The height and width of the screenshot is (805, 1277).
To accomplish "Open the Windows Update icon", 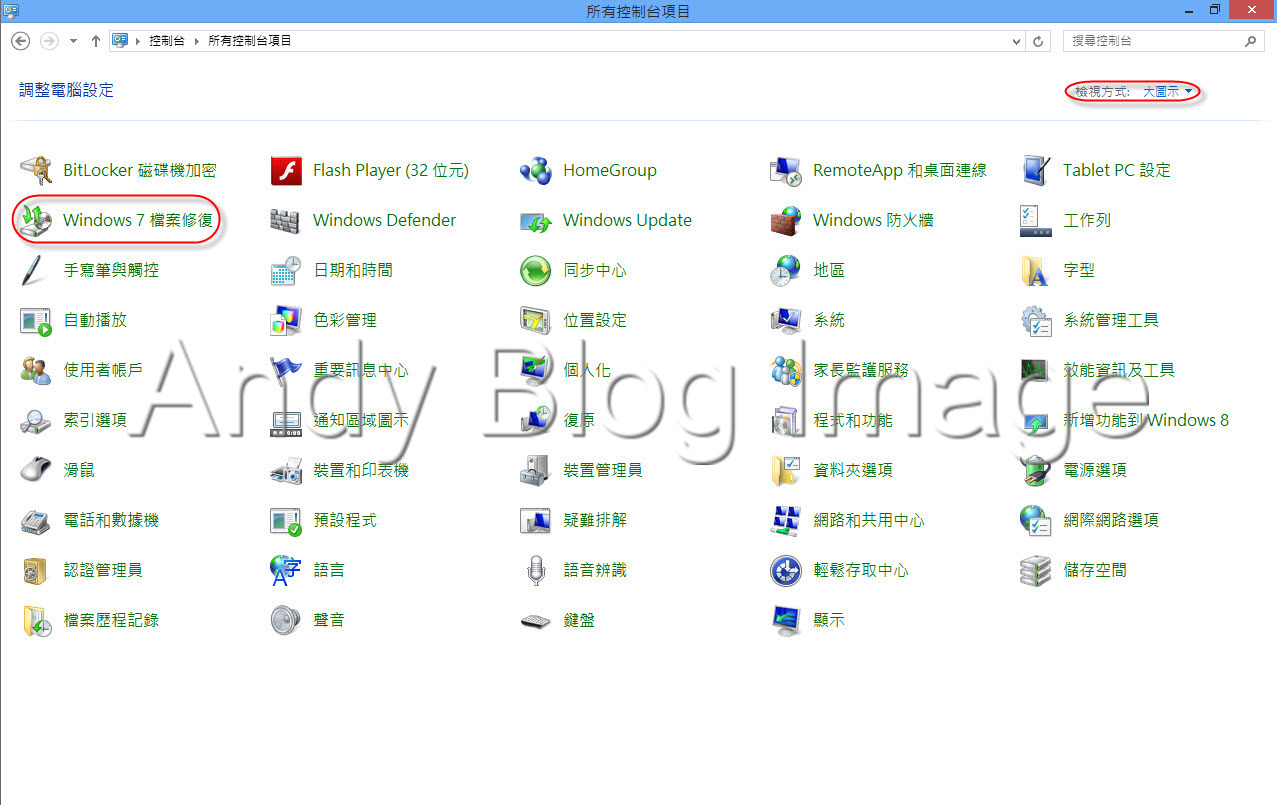I will pos(536,220).
